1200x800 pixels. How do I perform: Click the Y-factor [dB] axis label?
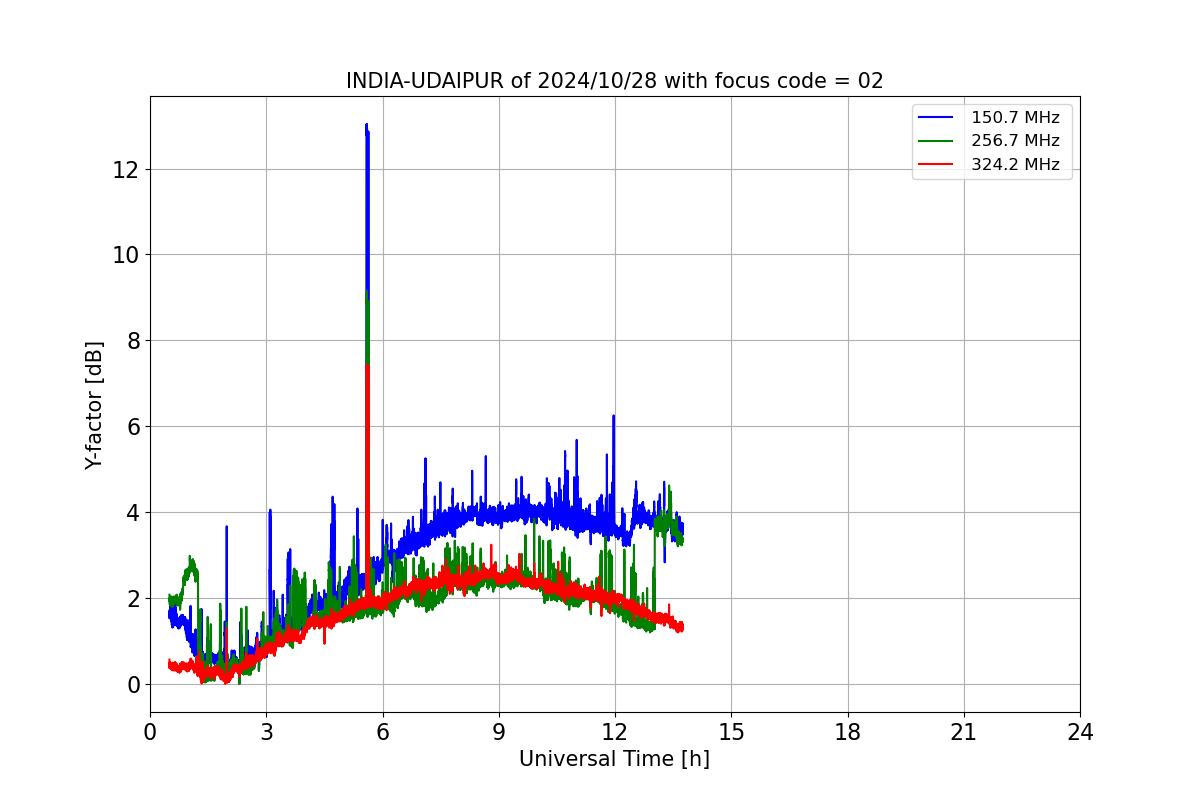[x=94, y=404]
